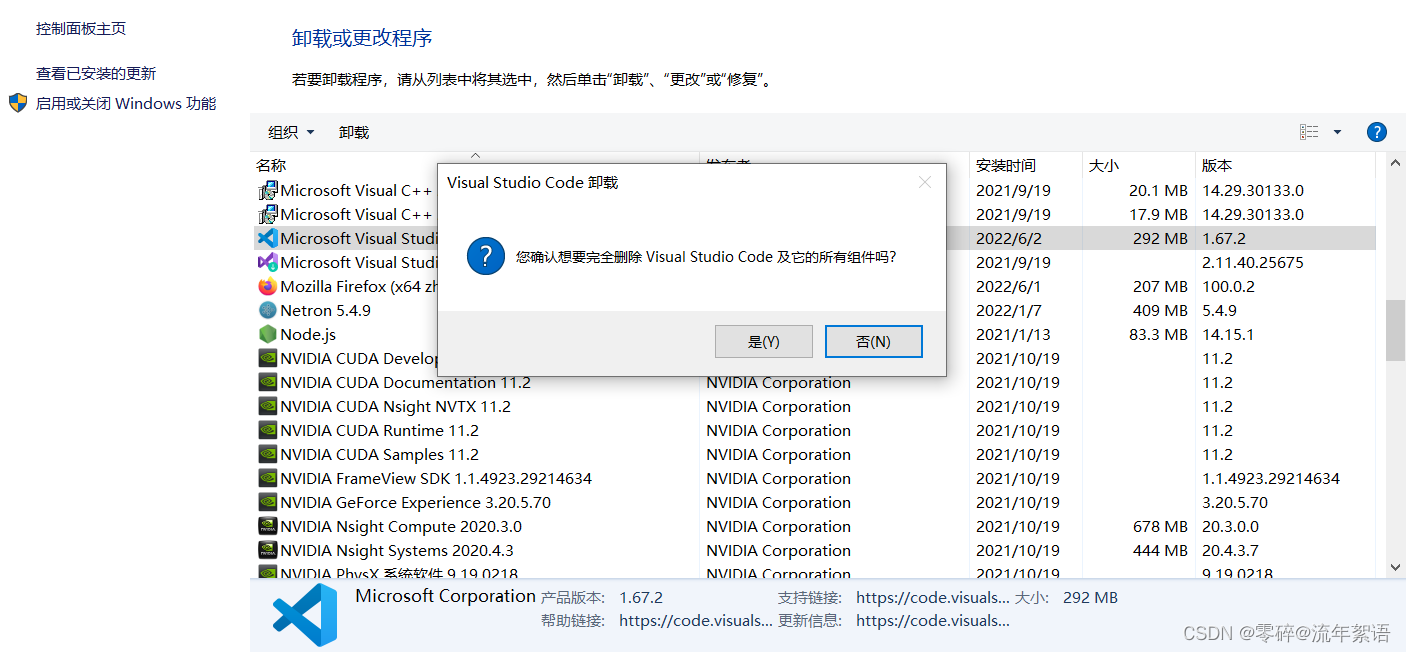
Task: Click the 卸载 toolbar button
Action: pyautogui.click(x=354, y=132)
